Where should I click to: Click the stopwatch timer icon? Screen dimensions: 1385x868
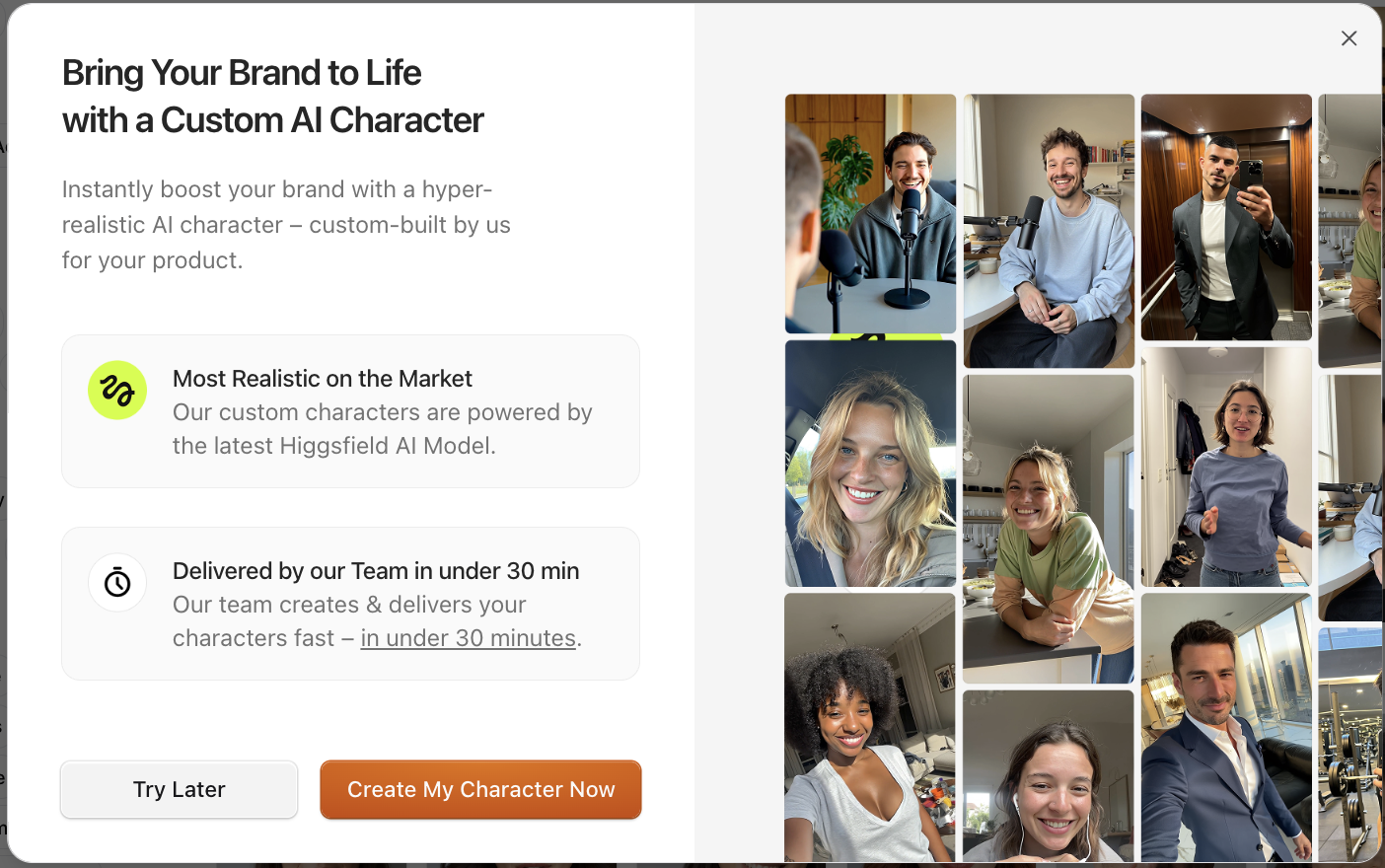pos(117,582)
